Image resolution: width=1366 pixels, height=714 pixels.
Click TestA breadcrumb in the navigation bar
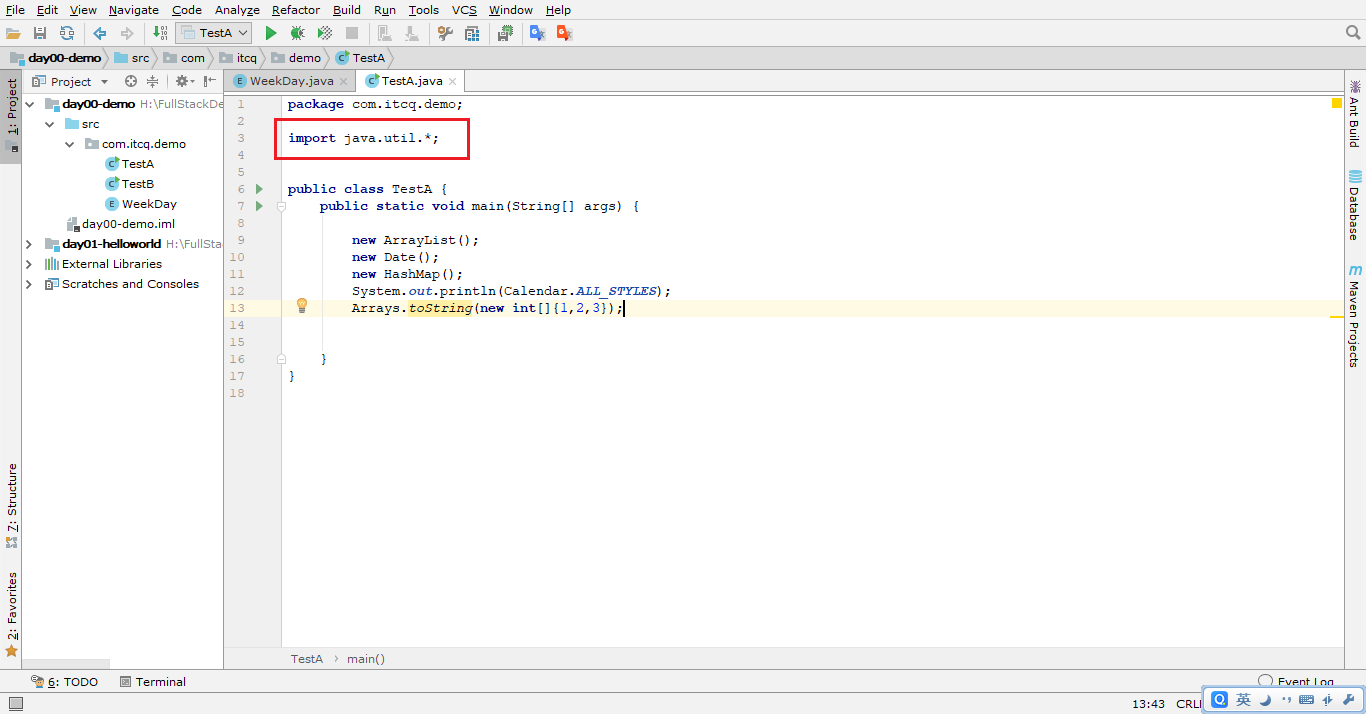(x=361, y=58)
